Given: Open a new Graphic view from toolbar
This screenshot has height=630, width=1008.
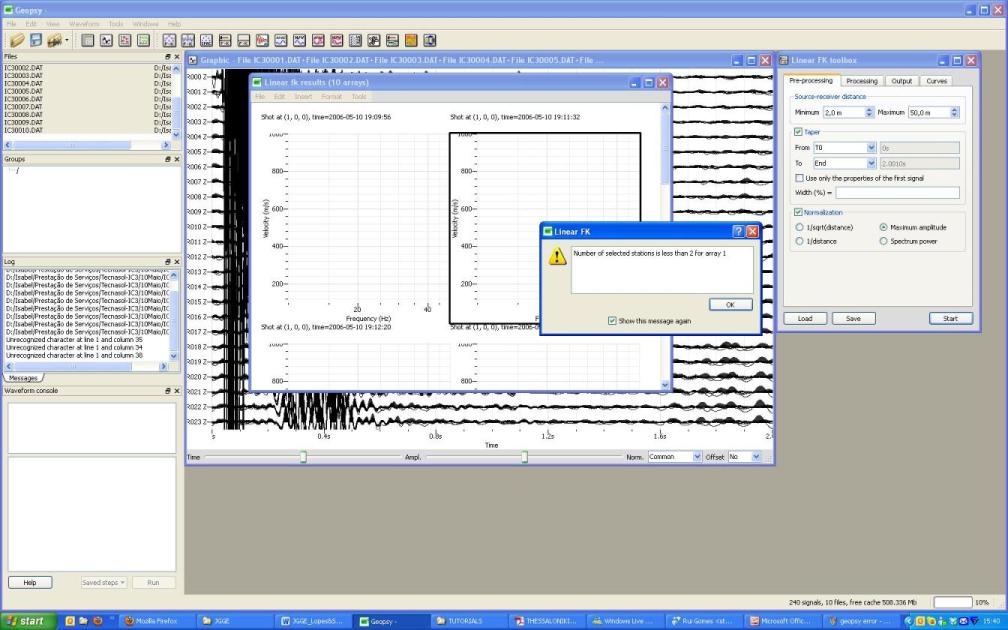Looking at the screenshot, I should [107, 41].
